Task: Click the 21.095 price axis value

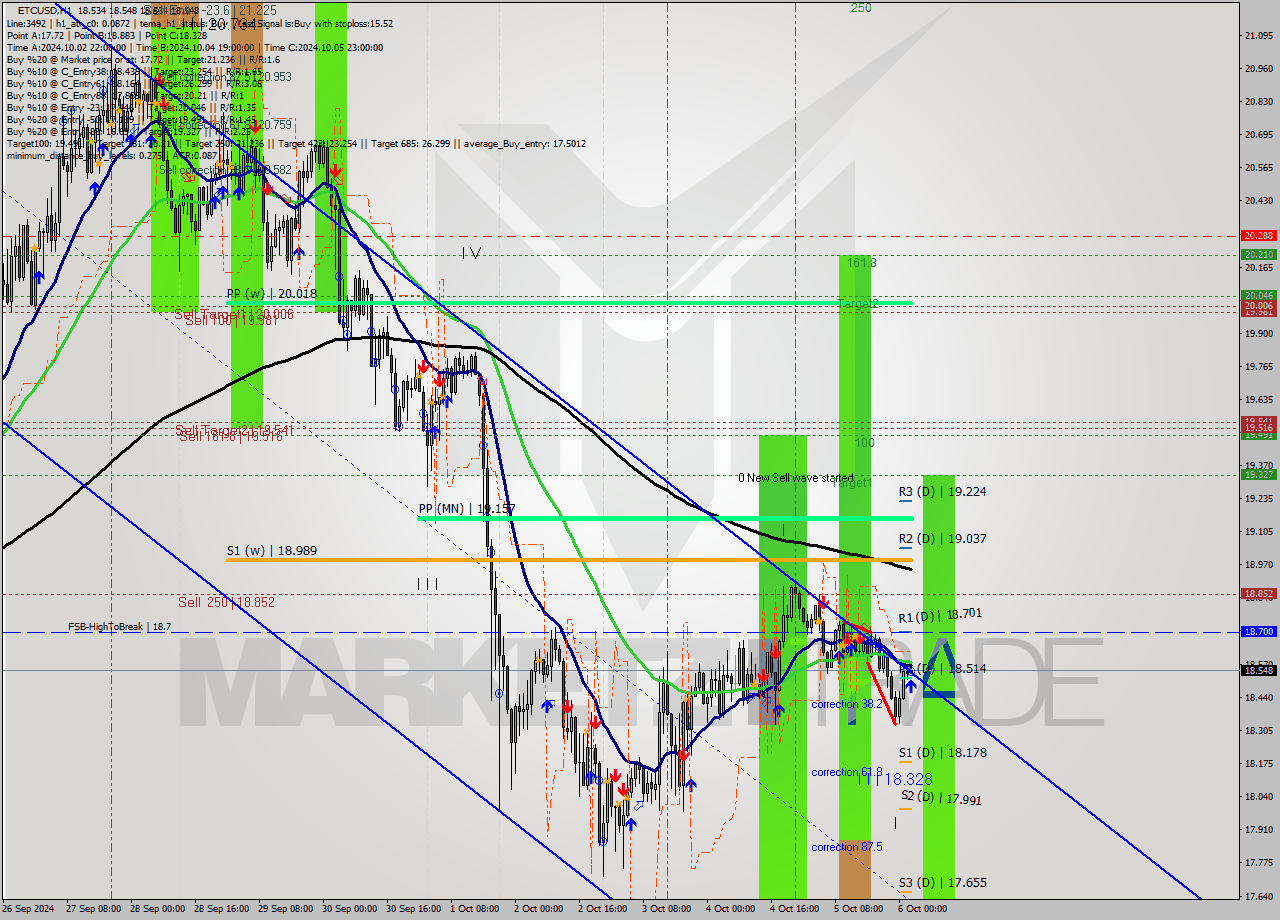Action: click(x=1259, y=36)
